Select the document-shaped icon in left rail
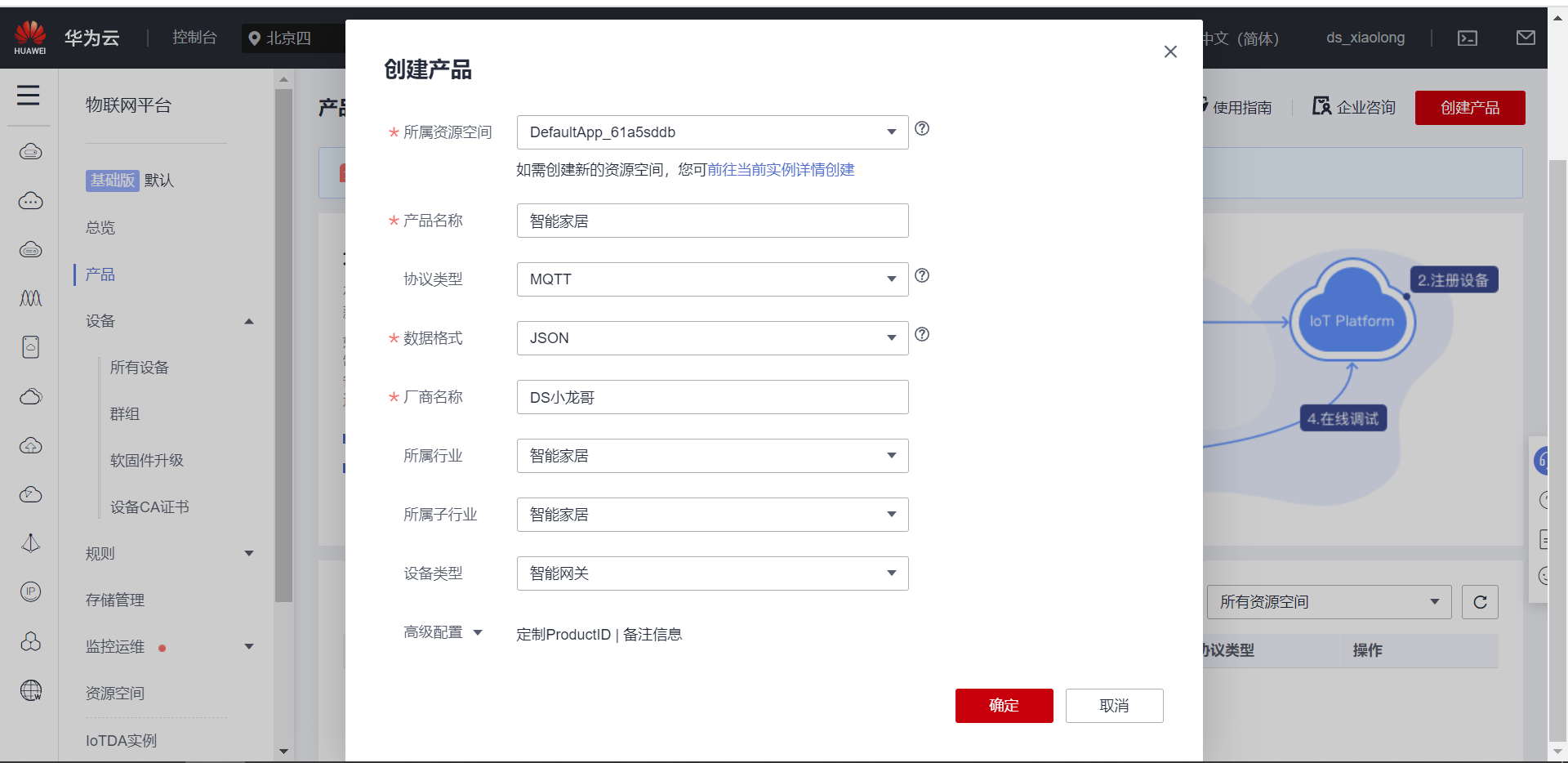Viewport: 1568px width, 763px height. (x=31, y=347)
